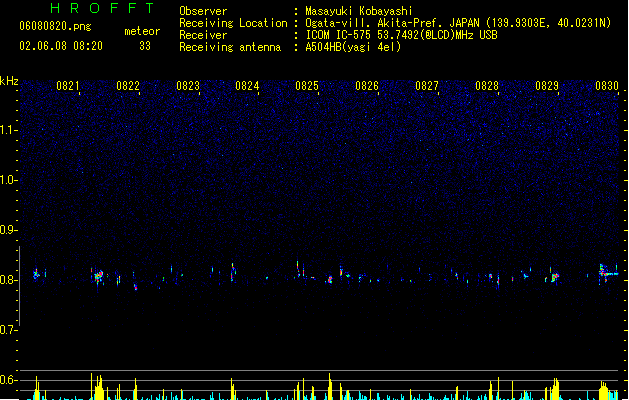
Task: Click the 0826 time marker
Action: (x=367, y=86)
